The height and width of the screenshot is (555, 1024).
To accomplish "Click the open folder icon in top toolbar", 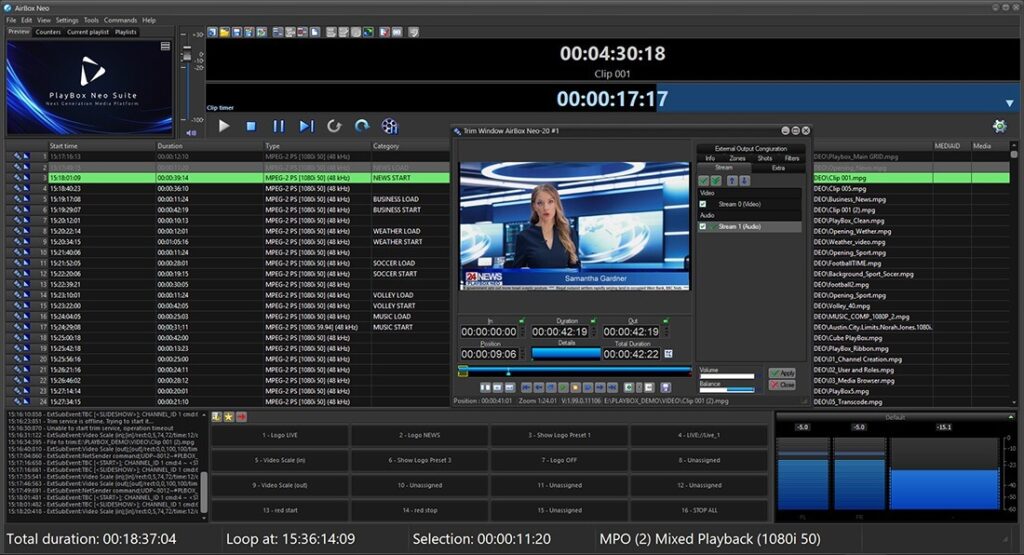I will pos(226,32).
